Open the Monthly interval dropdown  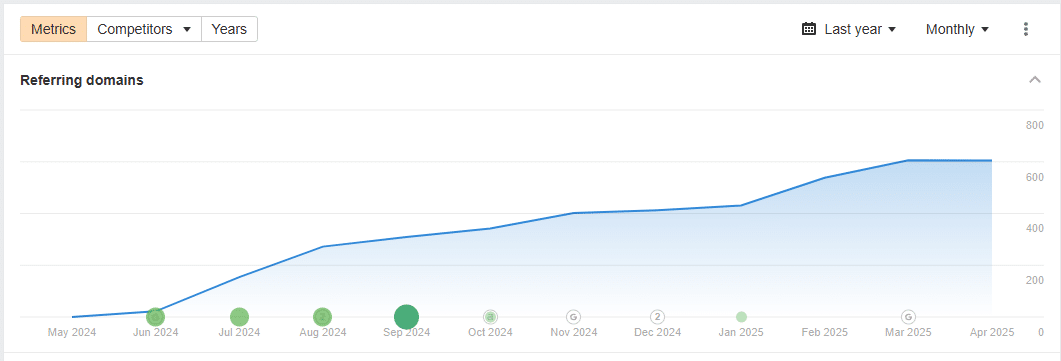tap(957, 29)
